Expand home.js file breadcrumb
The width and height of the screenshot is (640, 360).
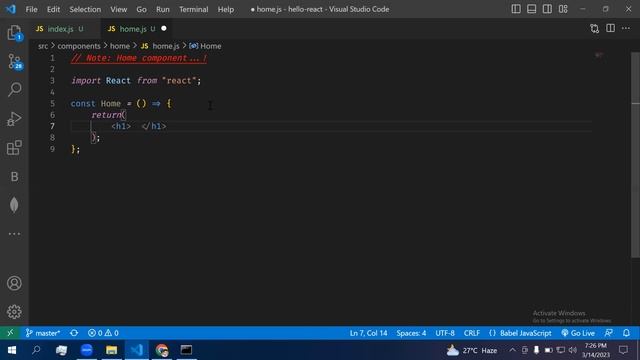click(160, 46)
